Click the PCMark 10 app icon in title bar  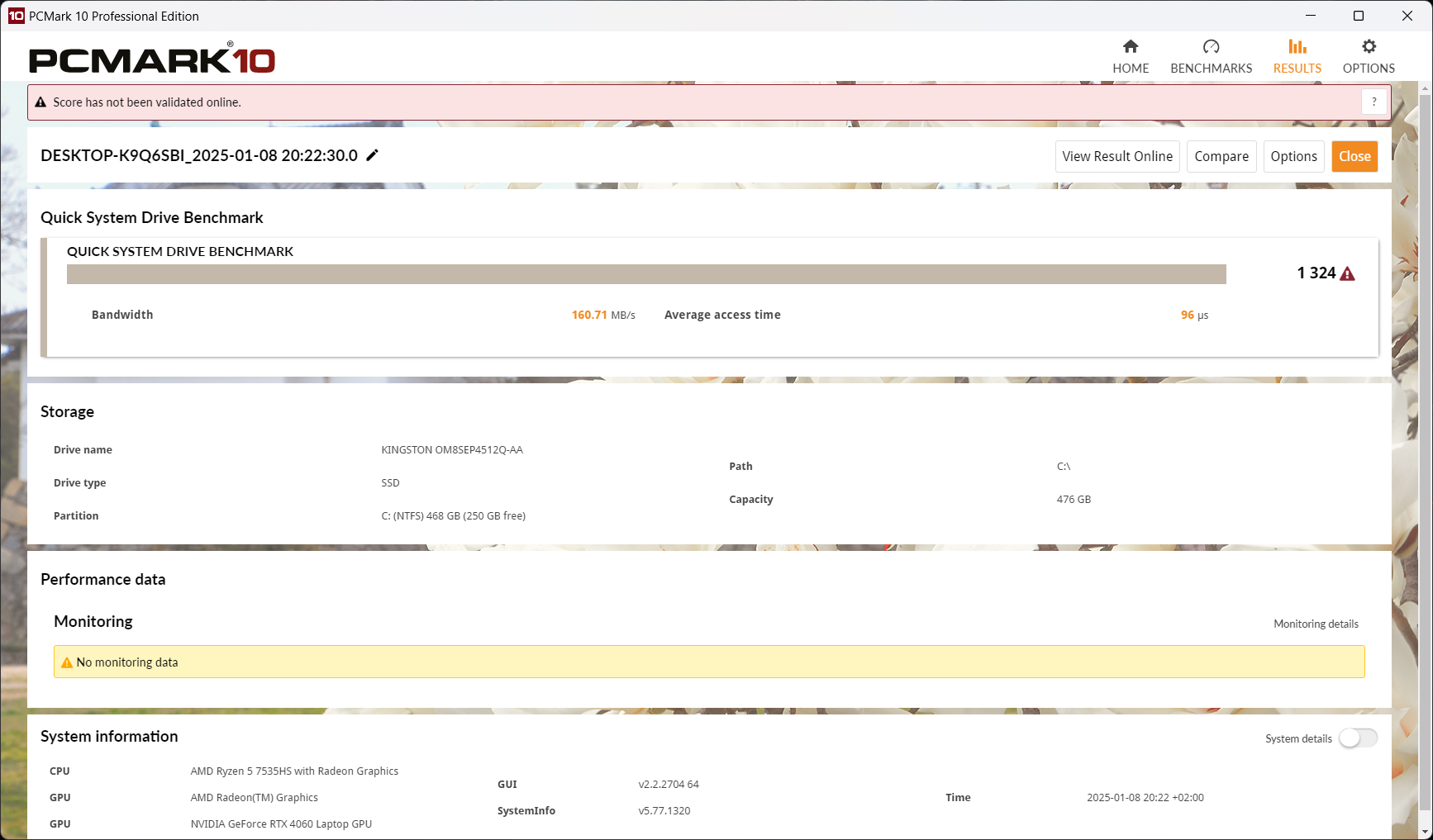pyautogui.click(x=16, y=16)
